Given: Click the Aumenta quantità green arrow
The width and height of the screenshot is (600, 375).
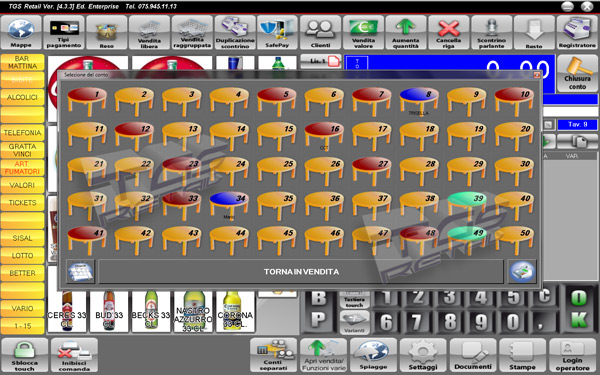Looking at the screenshot, I should click(x=406, y=33).
